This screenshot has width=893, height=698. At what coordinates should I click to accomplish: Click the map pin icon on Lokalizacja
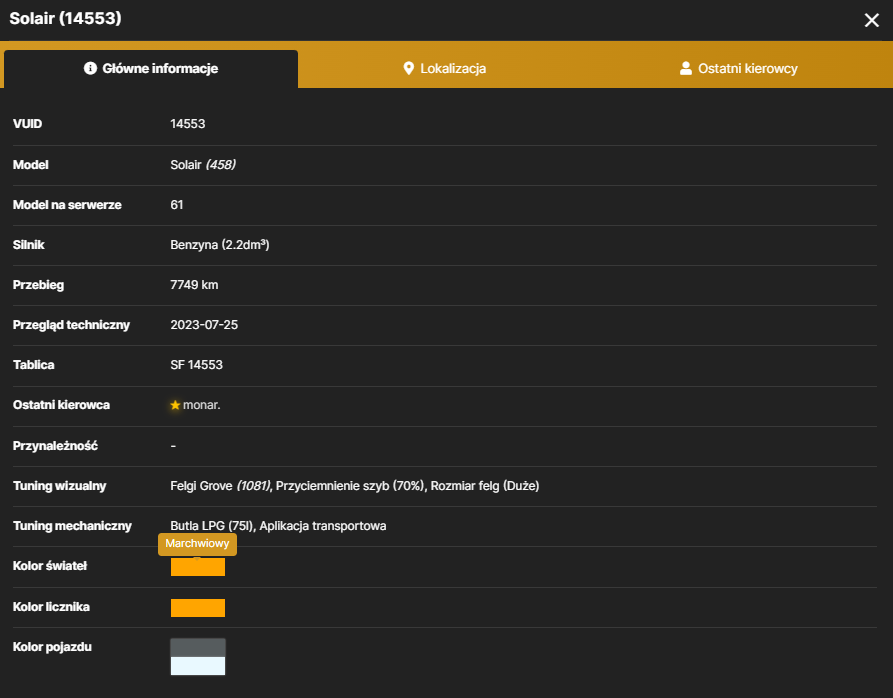coord(408,68)
